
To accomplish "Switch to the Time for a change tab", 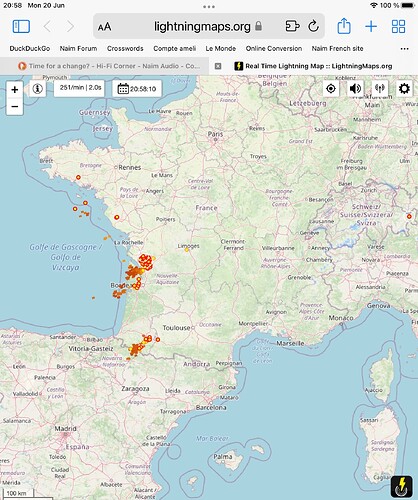I will [x=104, y=66].
